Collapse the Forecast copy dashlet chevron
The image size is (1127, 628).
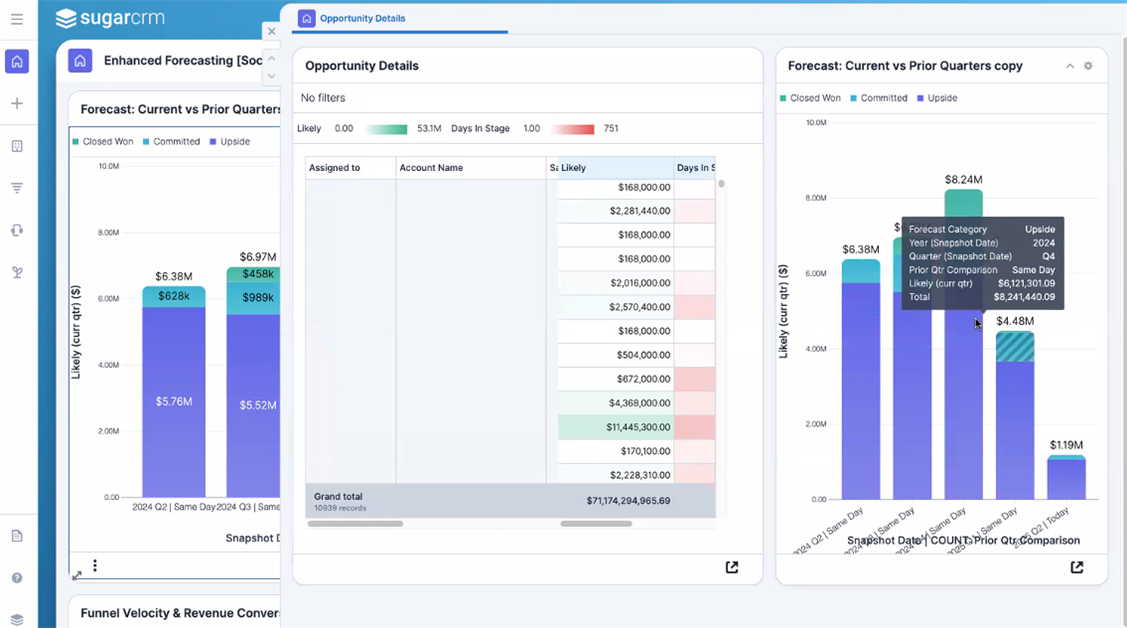(1070, 66)
